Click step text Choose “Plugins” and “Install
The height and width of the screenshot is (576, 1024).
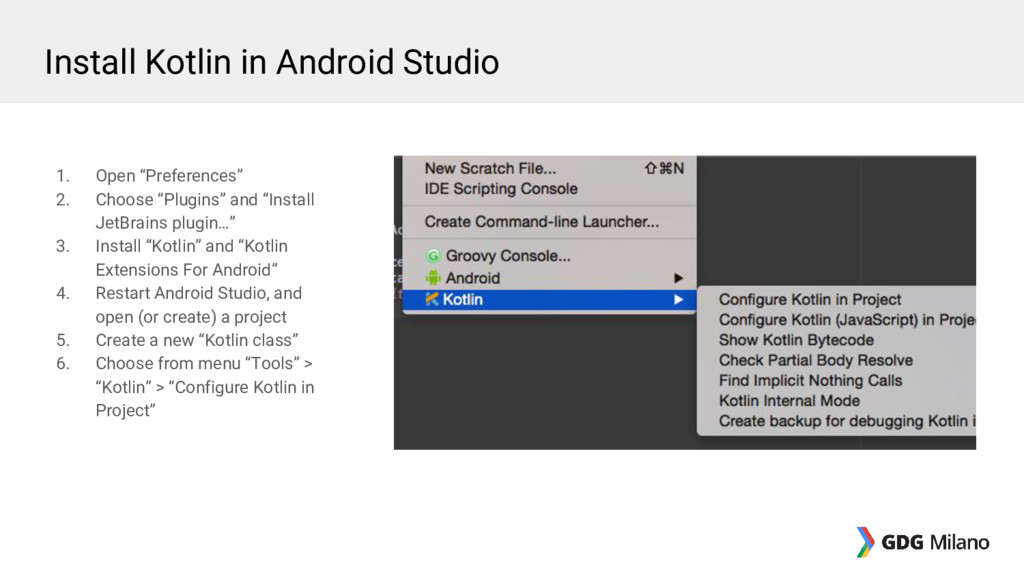pos(205,199)
